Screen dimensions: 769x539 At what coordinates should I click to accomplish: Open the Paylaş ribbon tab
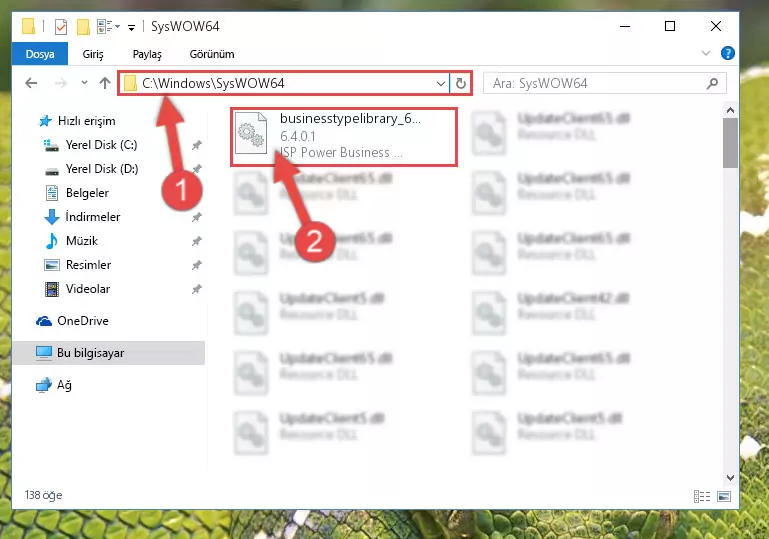coord(147,54)
